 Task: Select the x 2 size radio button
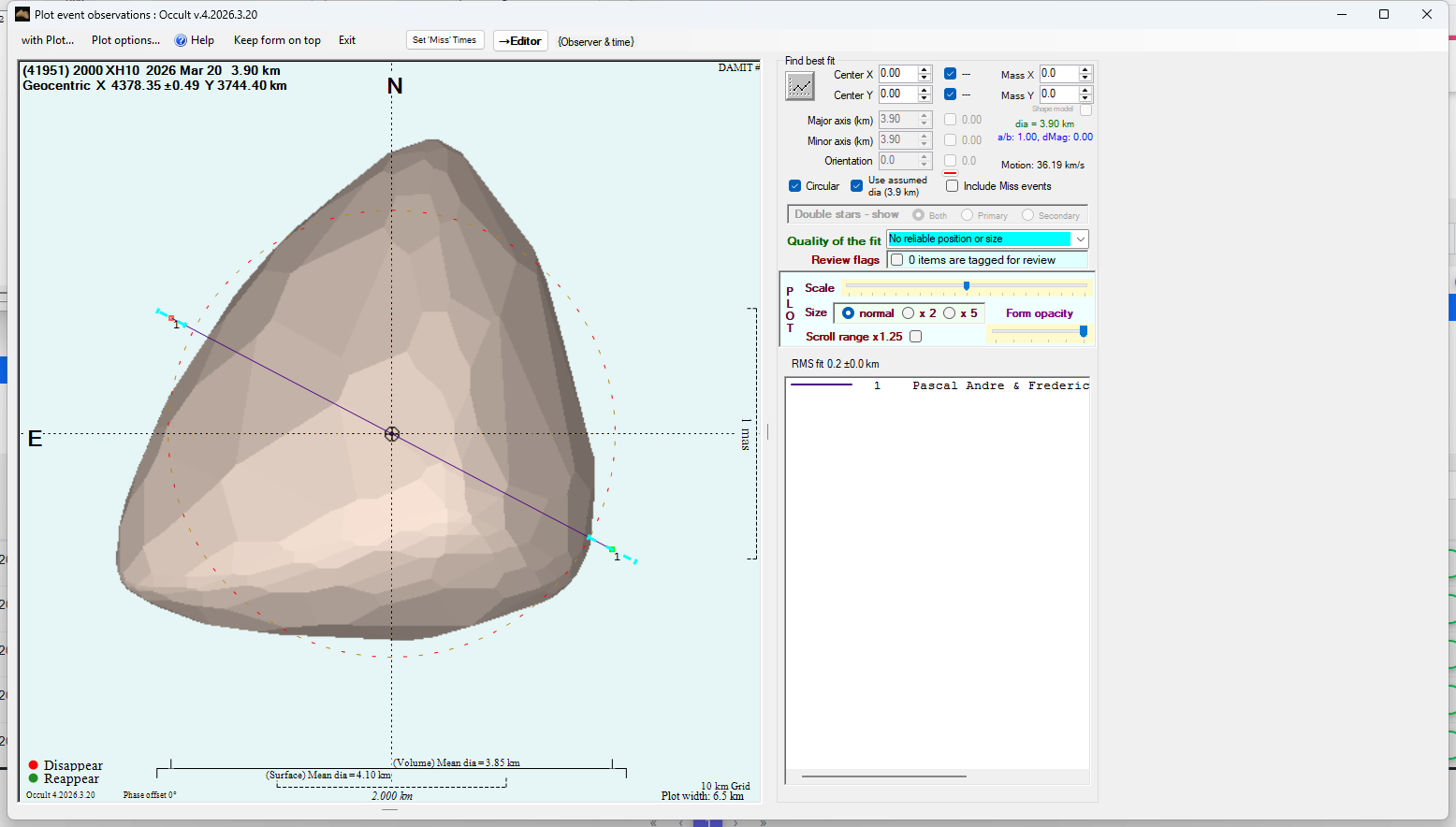click(x=908, y=313)
